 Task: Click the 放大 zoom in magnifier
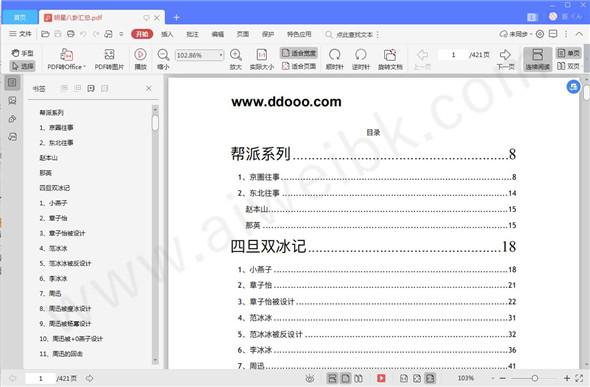236,55
